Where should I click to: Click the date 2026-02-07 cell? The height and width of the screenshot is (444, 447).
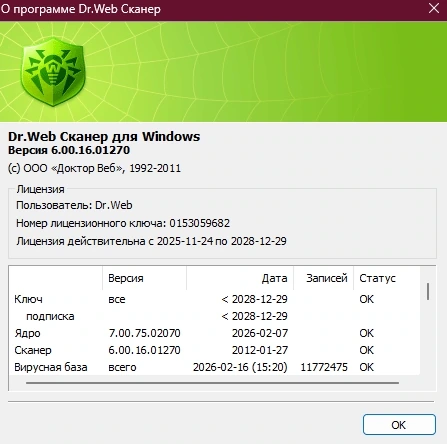(x=260, y=333)
